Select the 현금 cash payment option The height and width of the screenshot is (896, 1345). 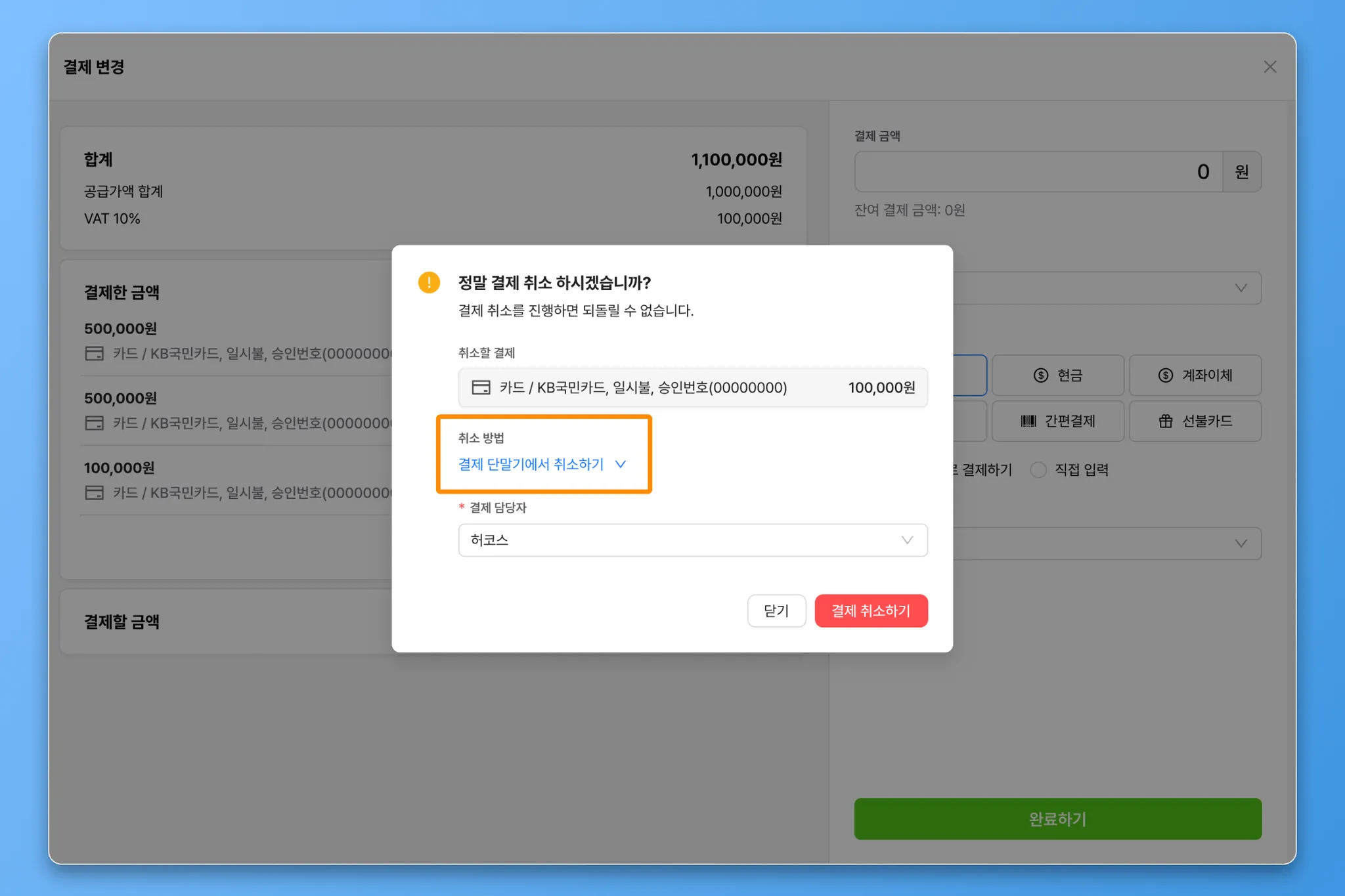(x=1057, y=375)
